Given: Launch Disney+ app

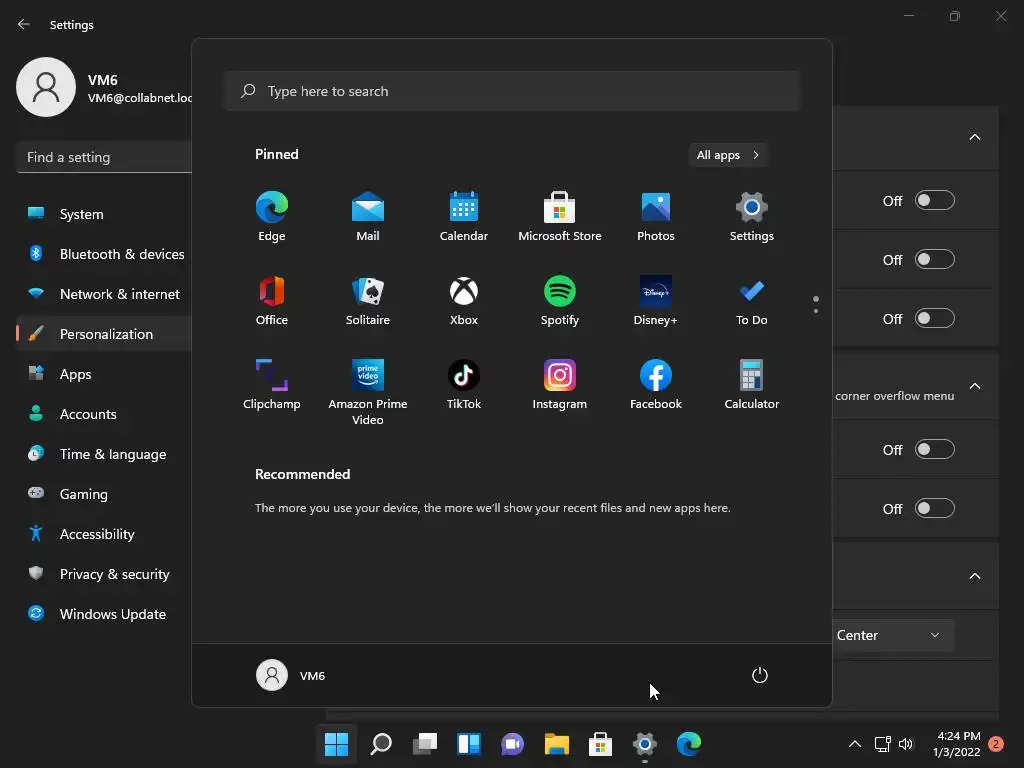Looking at the screenshot, I should [x=656, y=300].
